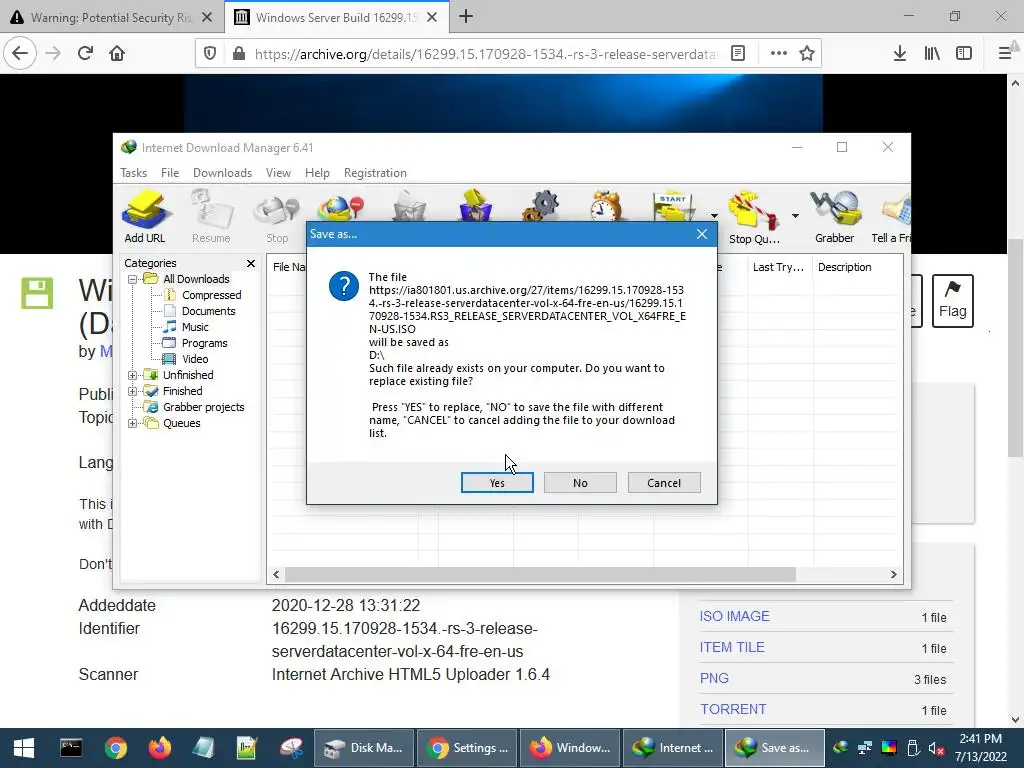Click the Description column header
Viewport: 1024px width, 768px height.
[x=844, y=267]
